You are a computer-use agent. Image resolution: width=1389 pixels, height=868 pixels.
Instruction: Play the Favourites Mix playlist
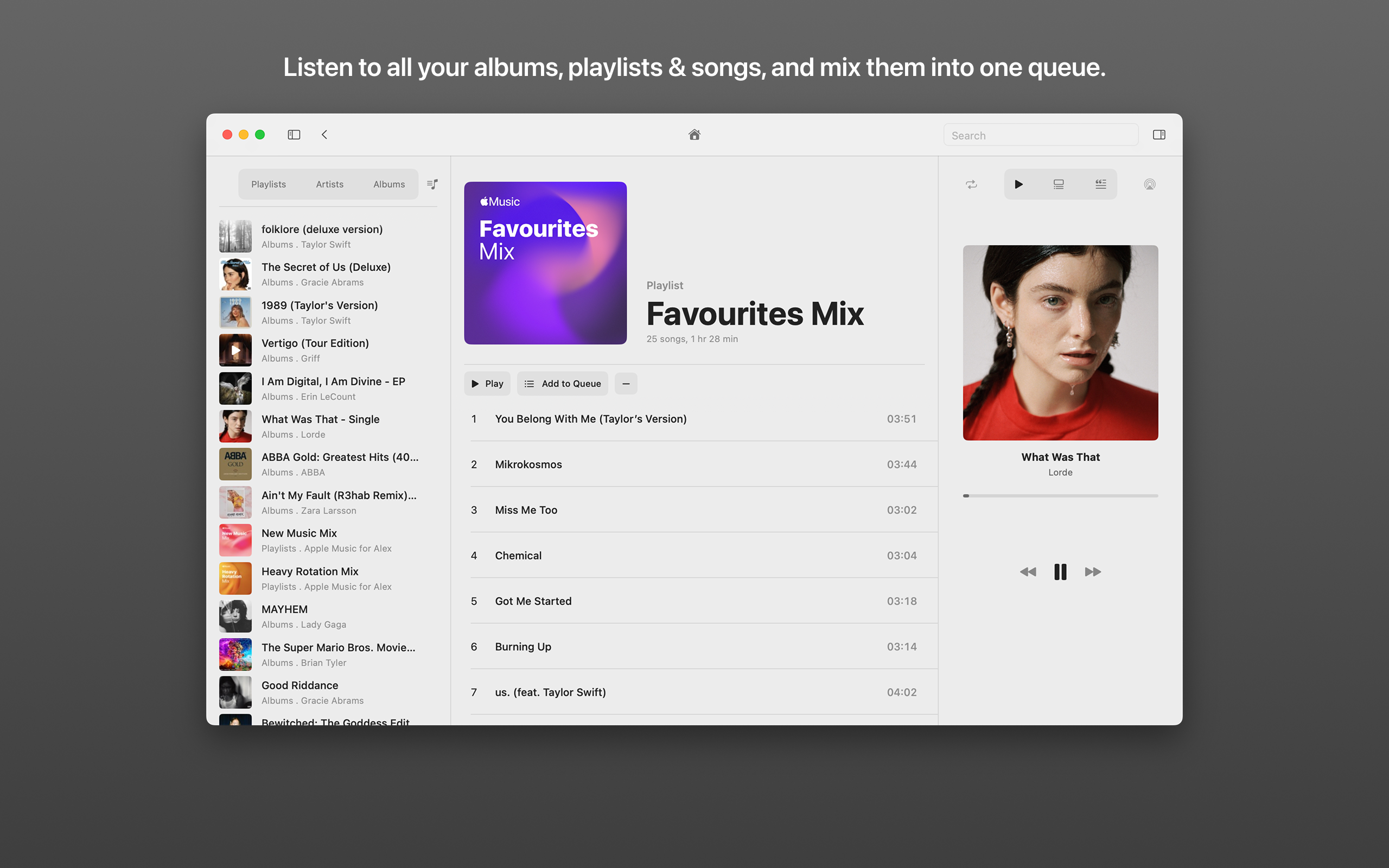(487, 384)
